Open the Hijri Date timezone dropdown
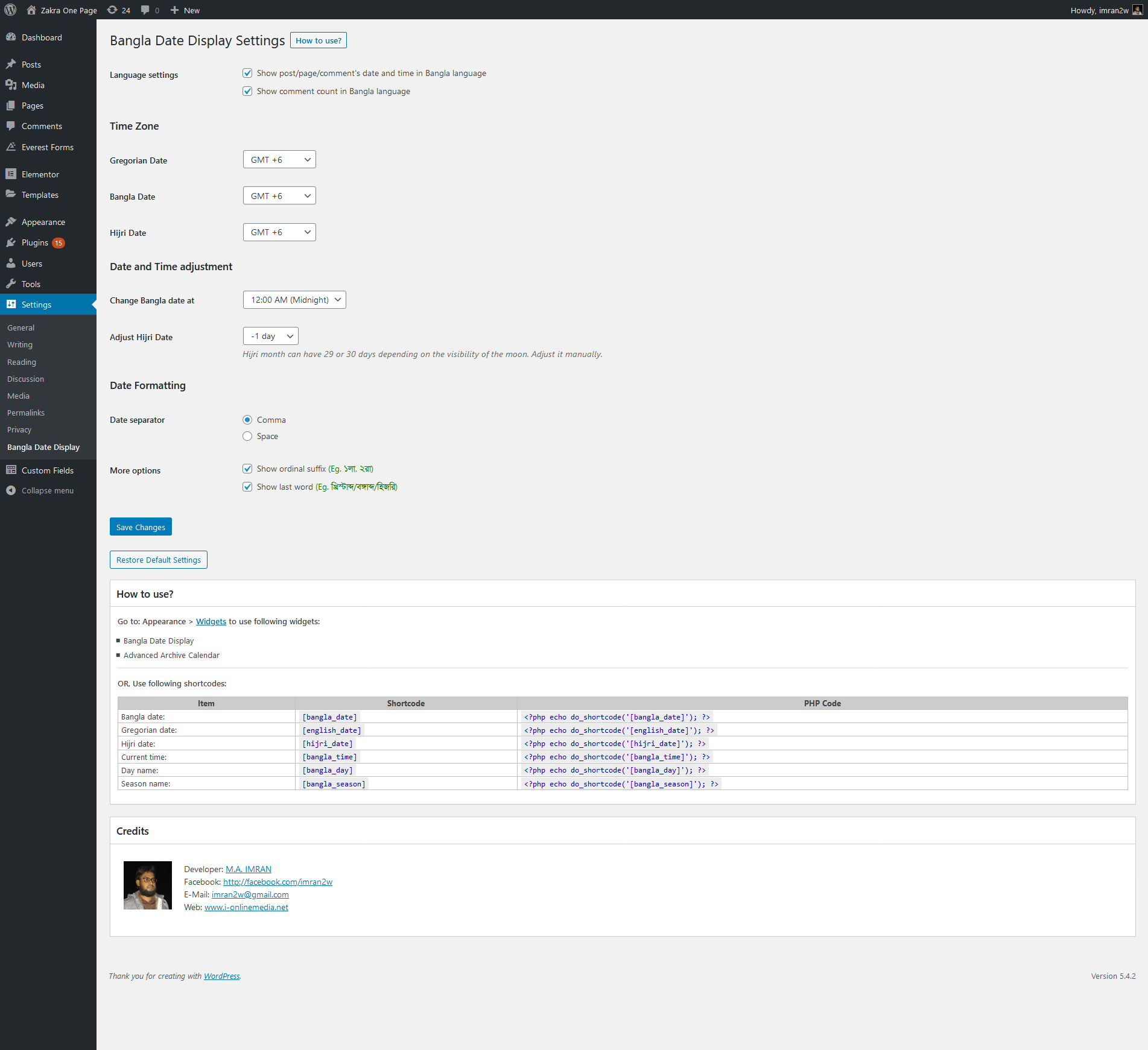Image resolution: width=1148 pixels, height=1050 pixels. 279,232
